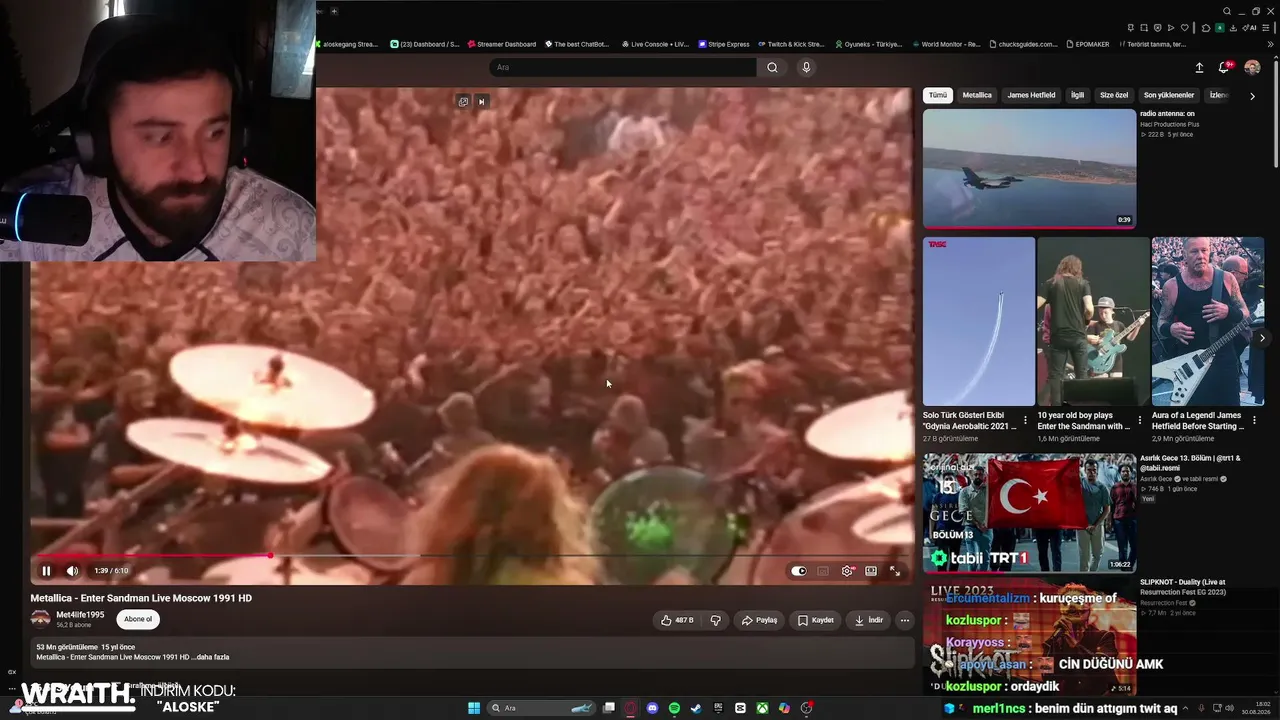Screen dimensions: 1280x720
Task: Click the mini player icon atop video
Action: 463,101
